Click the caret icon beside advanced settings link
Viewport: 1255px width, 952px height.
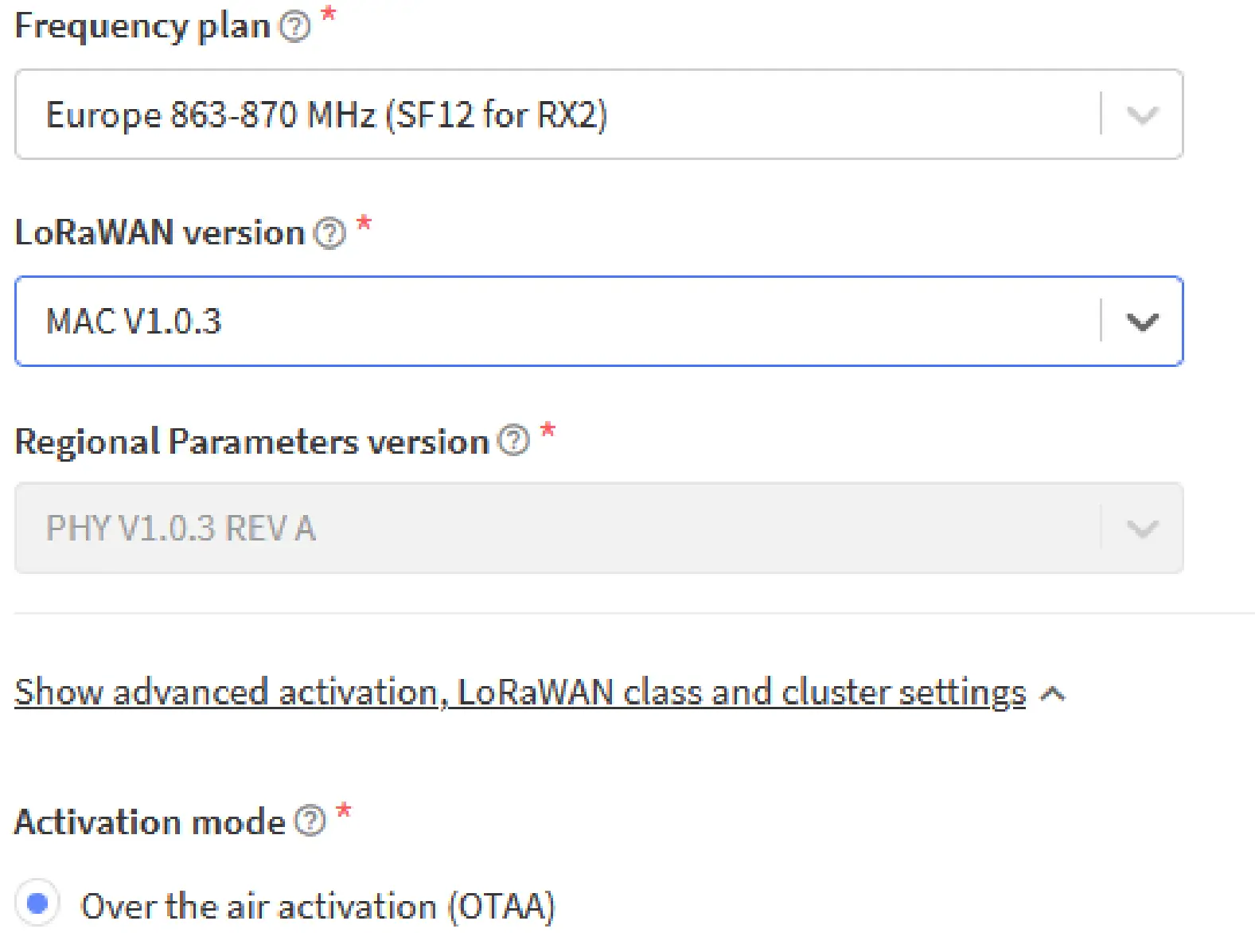[x=1053, y=694]
